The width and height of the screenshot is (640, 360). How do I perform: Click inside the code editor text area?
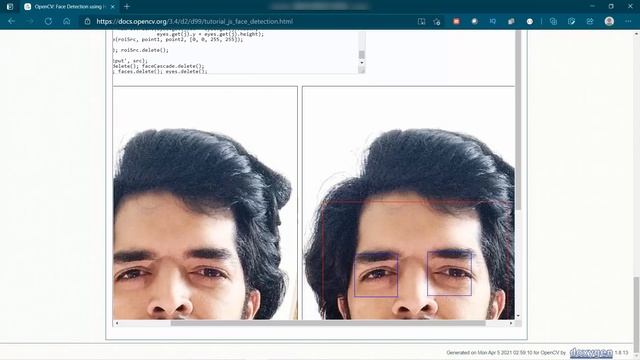click(235, 52)
